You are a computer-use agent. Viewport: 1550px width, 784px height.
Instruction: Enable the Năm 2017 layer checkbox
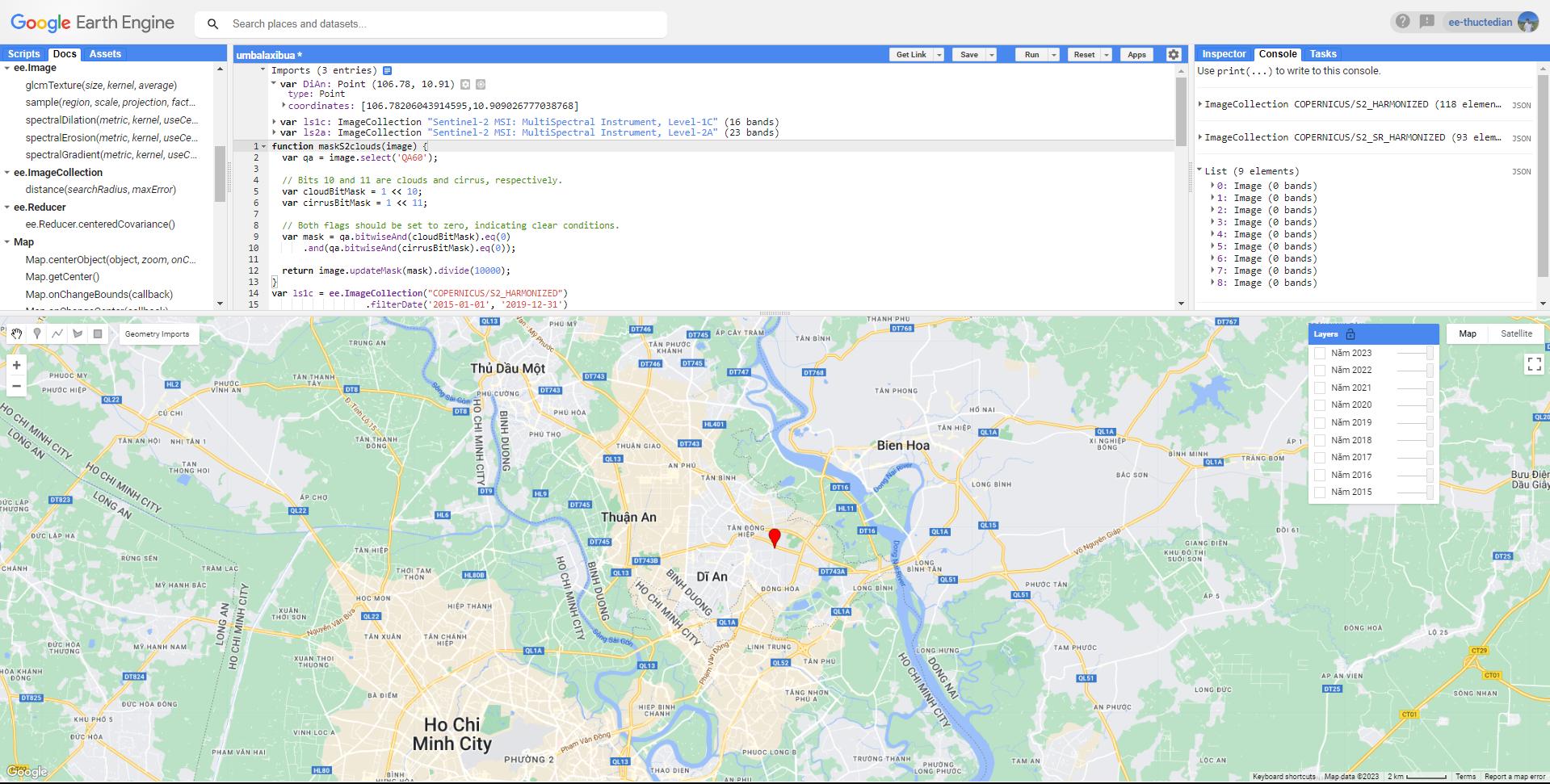pos(1320,457)
